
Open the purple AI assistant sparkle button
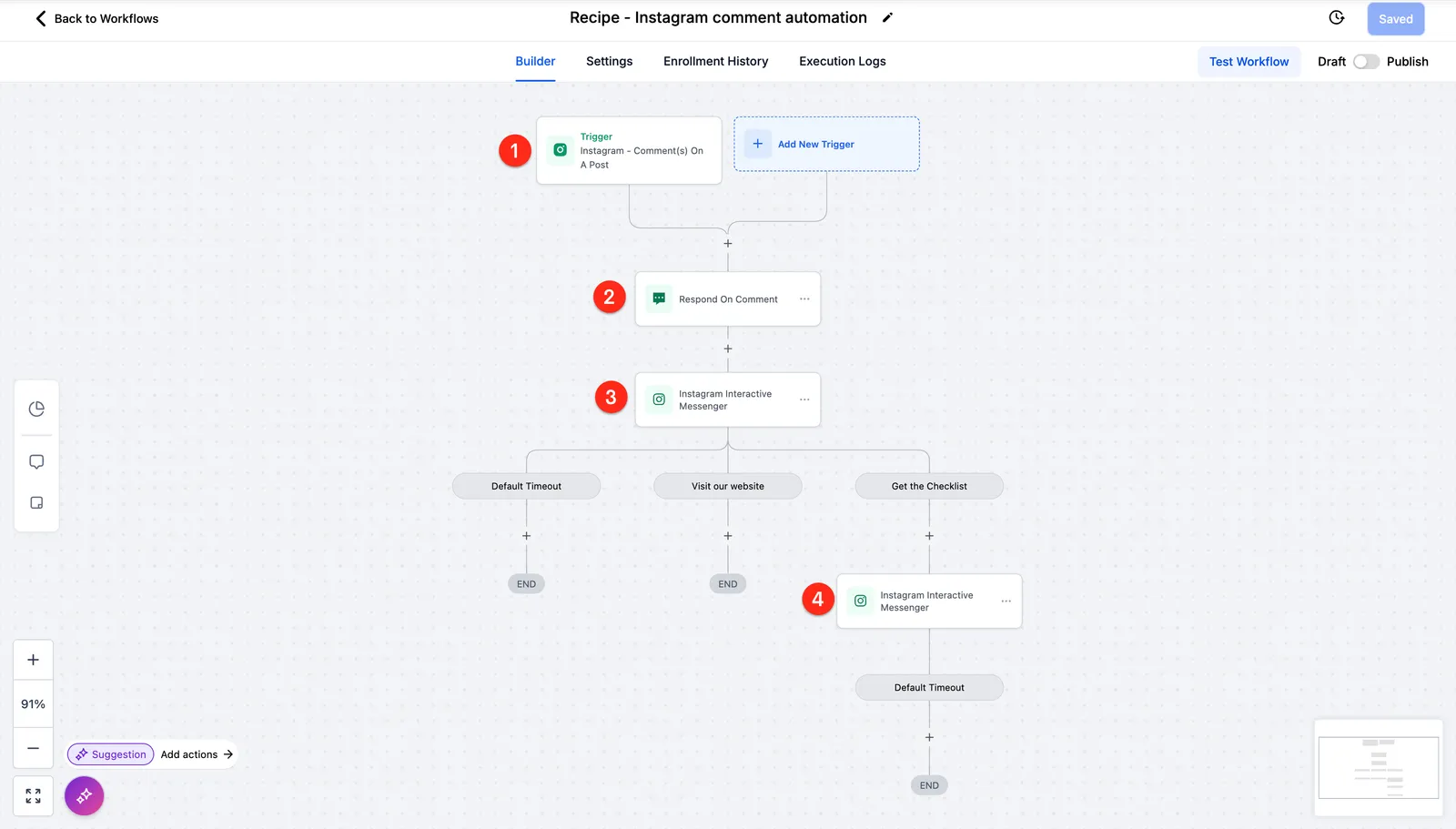(x=84, y=796)
